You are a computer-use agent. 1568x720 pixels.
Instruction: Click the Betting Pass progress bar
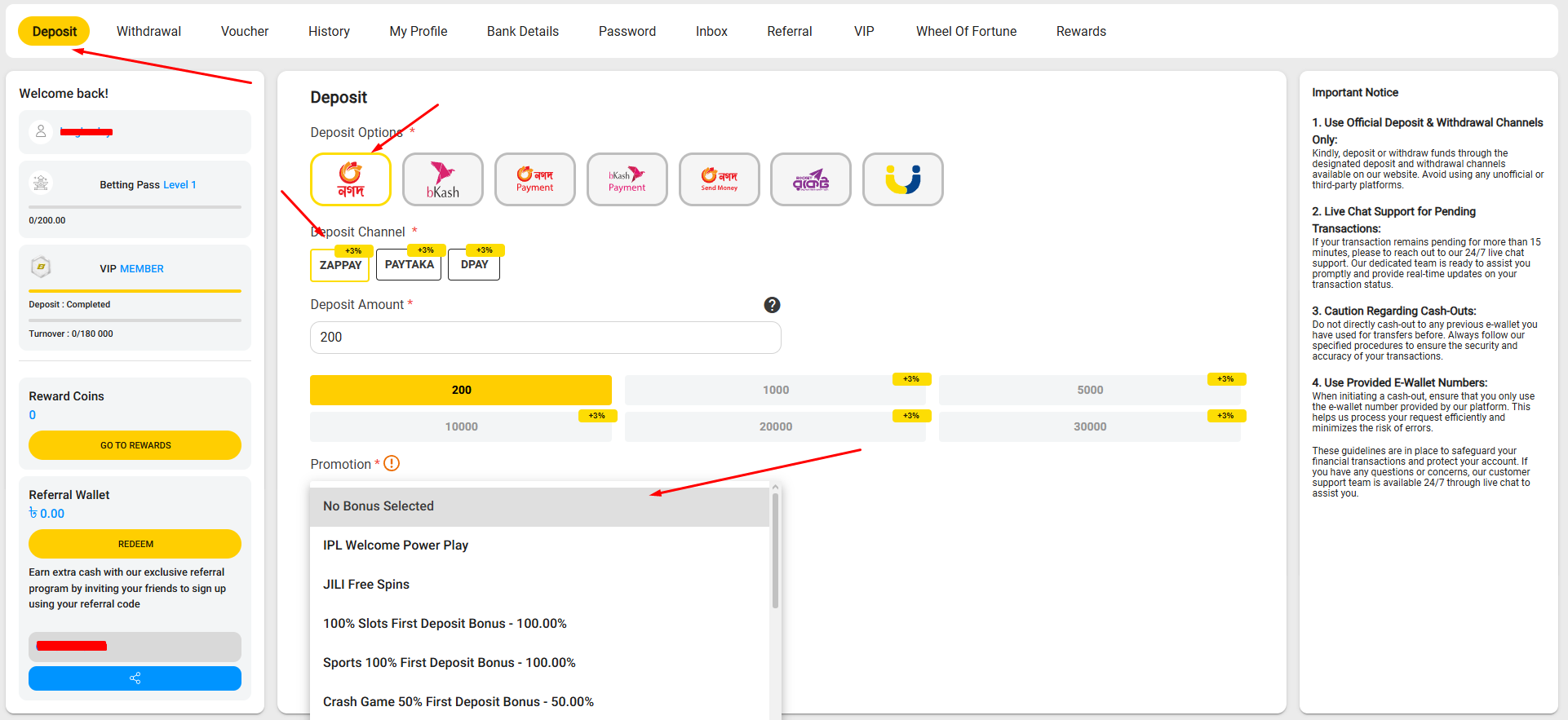(135, 207)
